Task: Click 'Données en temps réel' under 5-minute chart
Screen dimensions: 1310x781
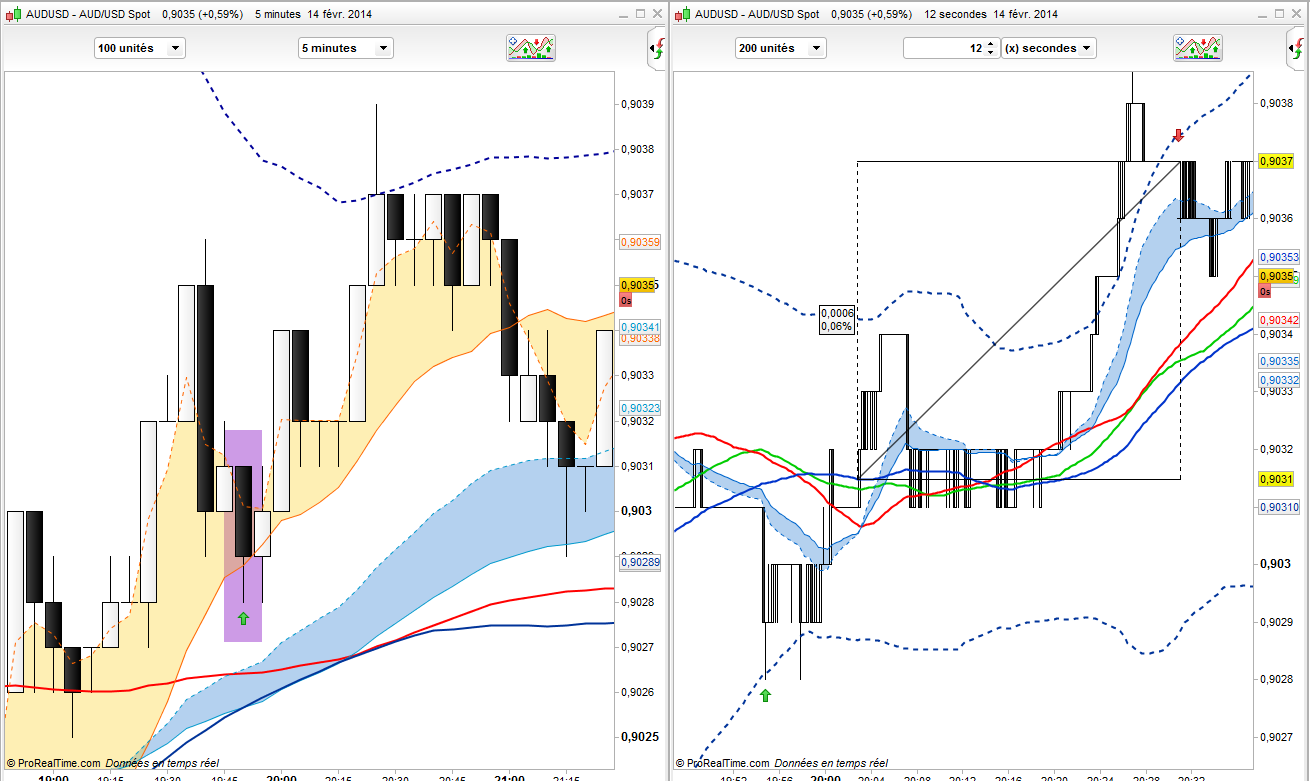Action: [162, 763]
